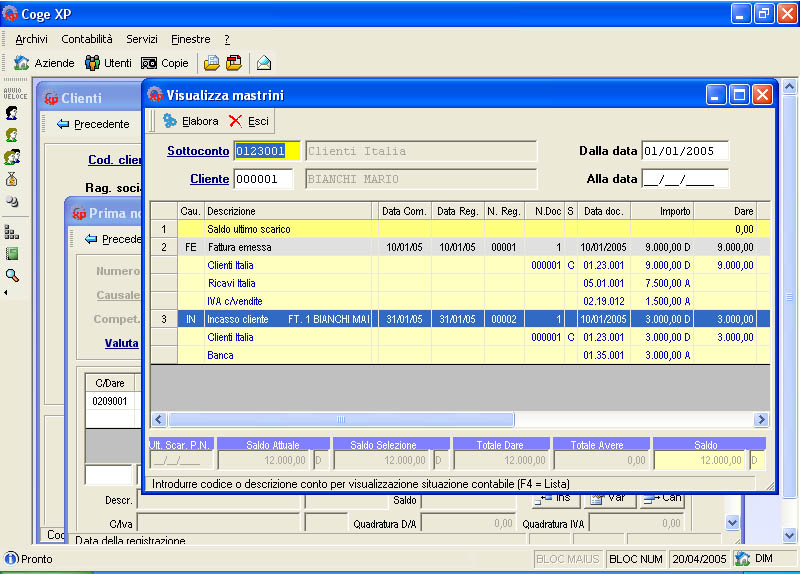This screenshot has width=800, height=574.
Task: Click the 01.35.001 account code cell
Action: click(604, 355)
